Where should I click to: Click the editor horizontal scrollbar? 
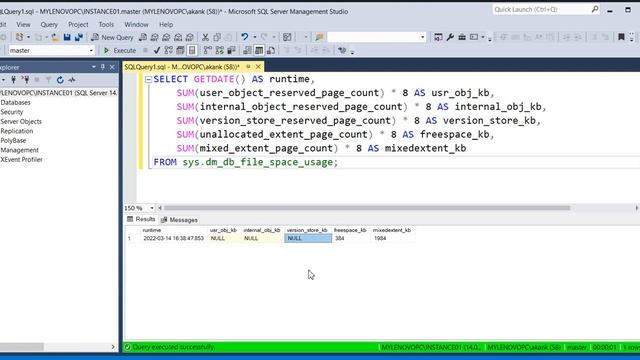click(367, 208)
